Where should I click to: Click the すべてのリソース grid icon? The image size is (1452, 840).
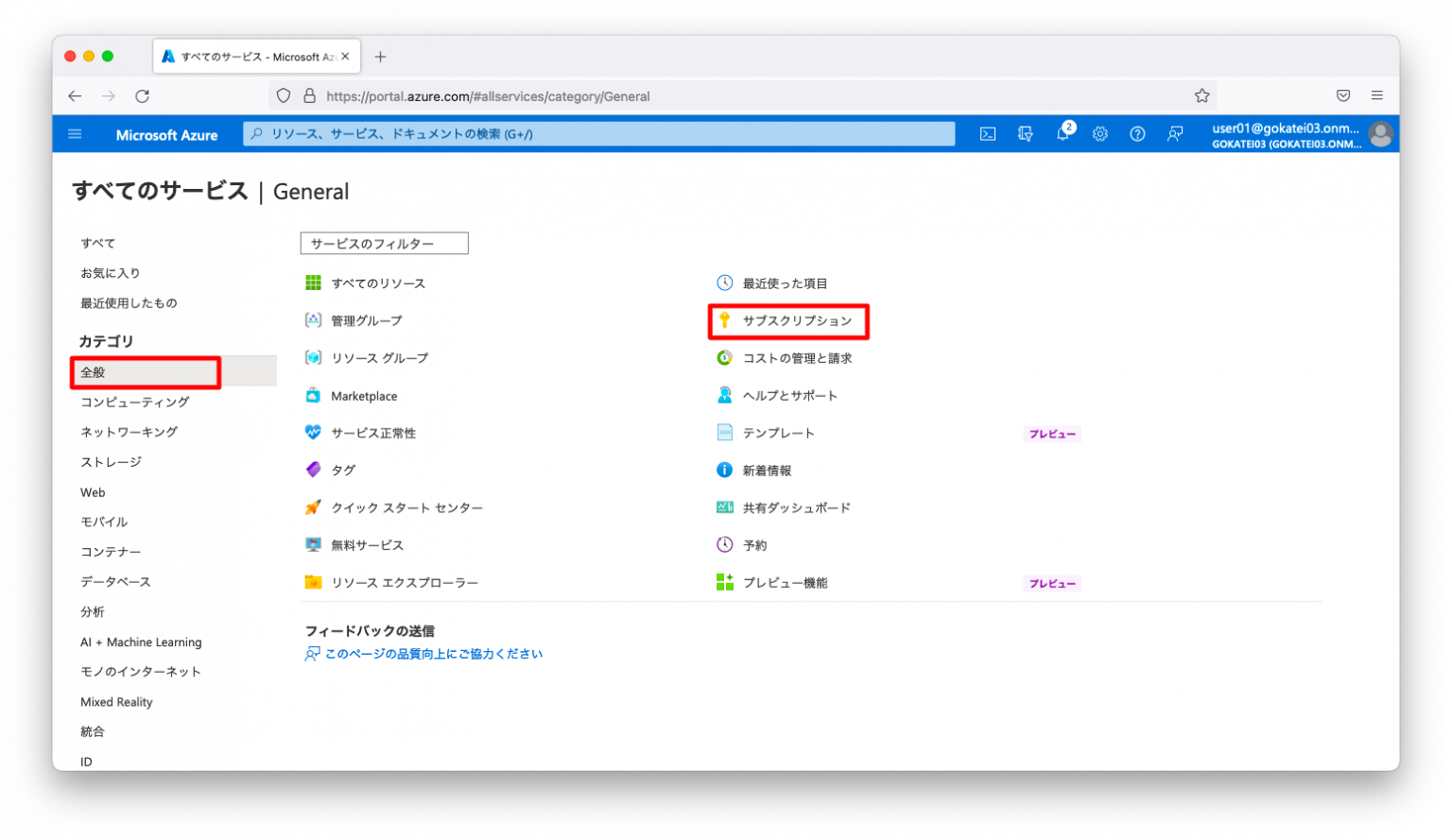[x=313, y=283]
